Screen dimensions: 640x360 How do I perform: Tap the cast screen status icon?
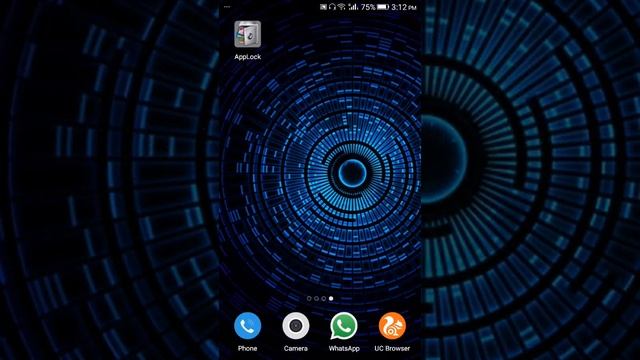pyautogui.click(x=323, y=7)
